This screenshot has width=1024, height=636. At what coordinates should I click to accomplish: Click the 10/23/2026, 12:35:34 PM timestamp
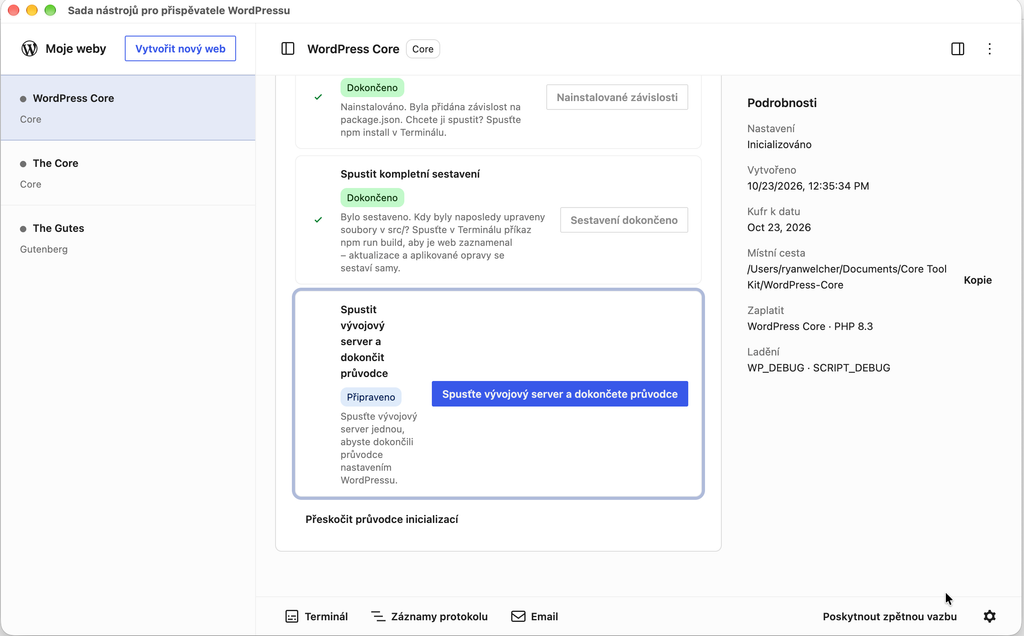[x=808, y=186]
